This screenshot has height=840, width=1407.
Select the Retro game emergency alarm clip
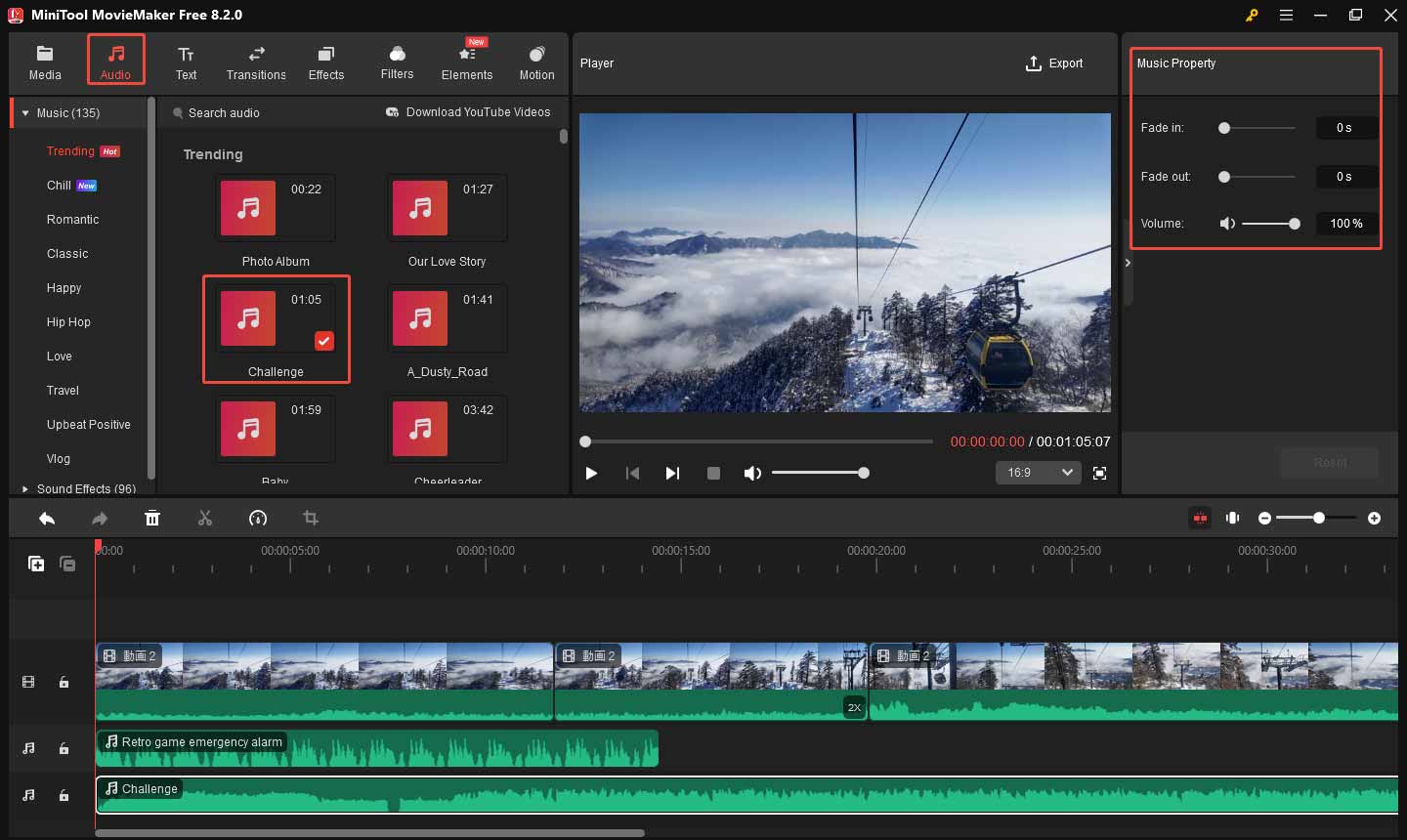point(377,748)
